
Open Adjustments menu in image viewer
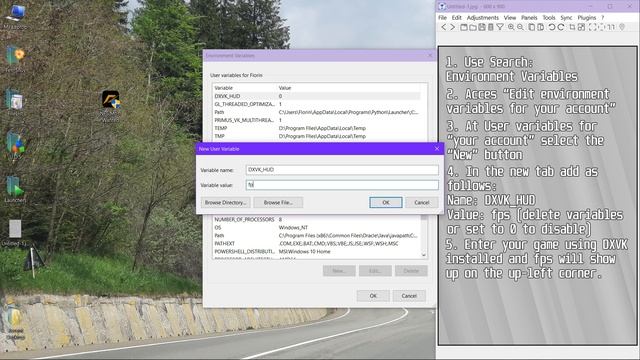click(482, 18)
